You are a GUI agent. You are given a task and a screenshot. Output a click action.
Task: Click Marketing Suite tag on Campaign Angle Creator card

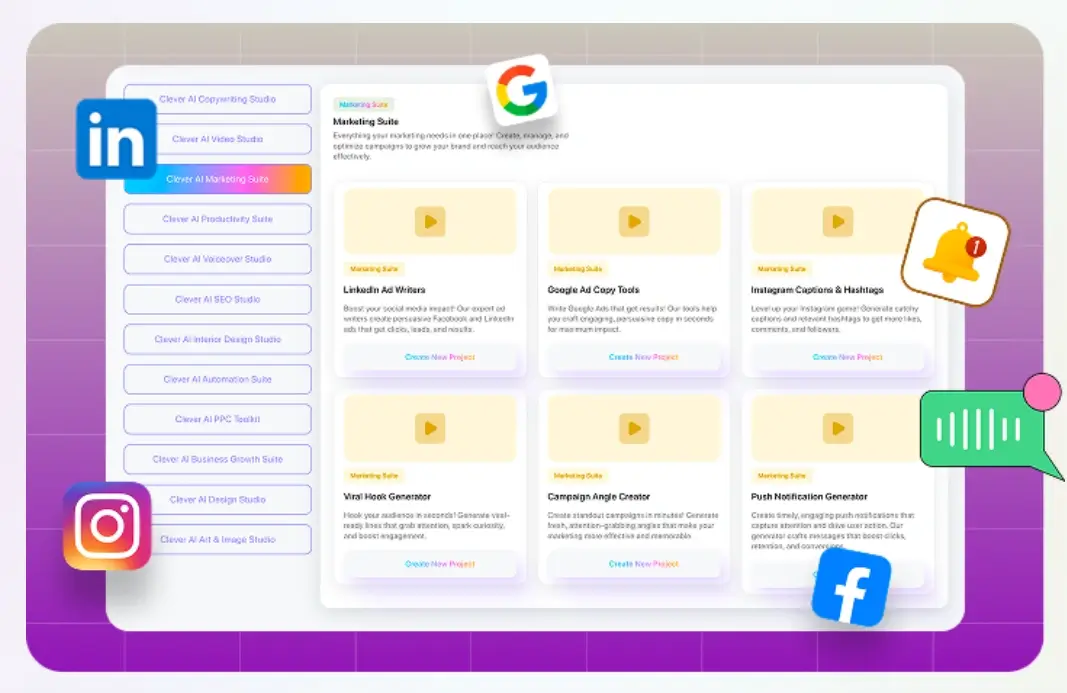tap(578, 476)
